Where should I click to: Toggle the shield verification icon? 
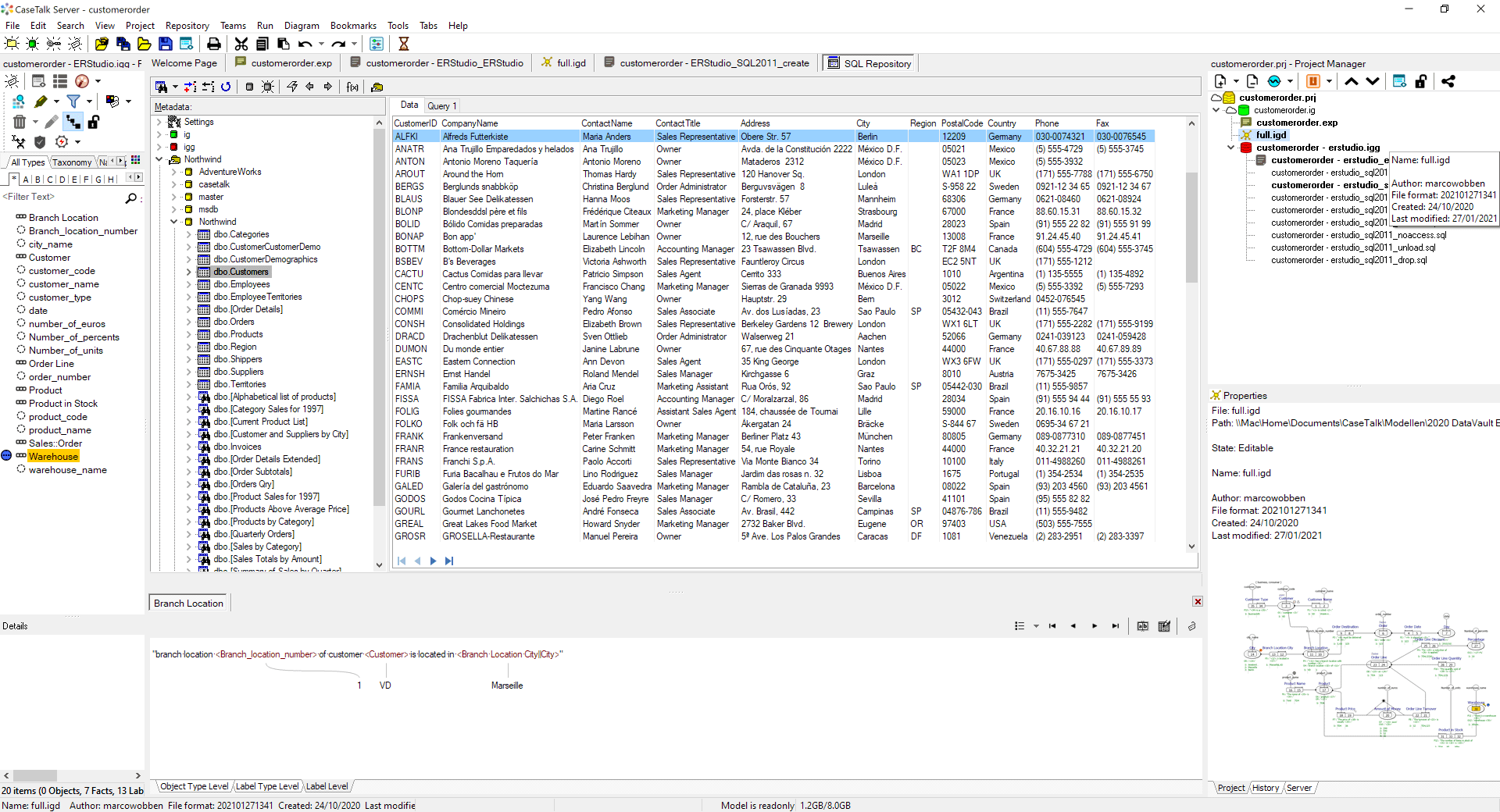tap(40, 141)
